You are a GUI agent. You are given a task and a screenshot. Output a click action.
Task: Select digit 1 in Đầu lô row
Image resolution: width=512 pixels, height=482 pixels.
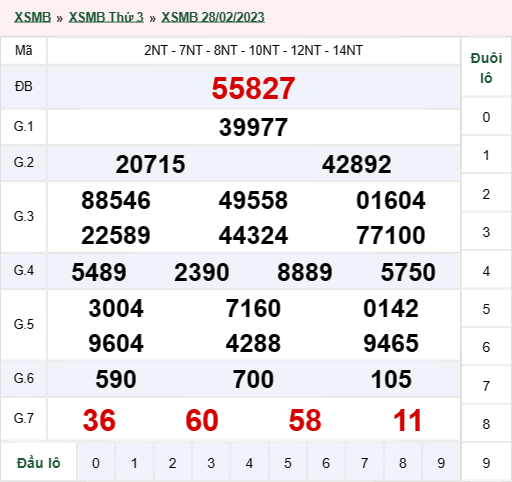click(134, 463)
